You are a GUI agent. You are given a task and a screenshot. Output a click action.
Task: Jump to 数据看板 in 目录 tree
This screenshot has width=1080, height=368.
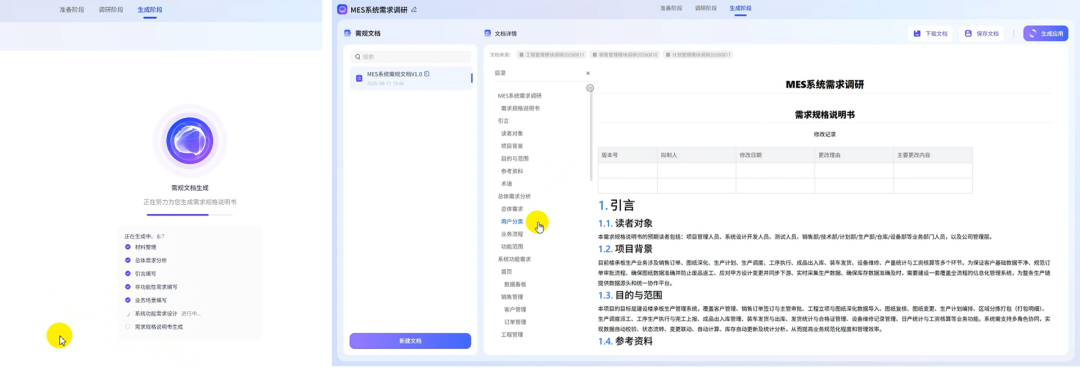point(515,284)
